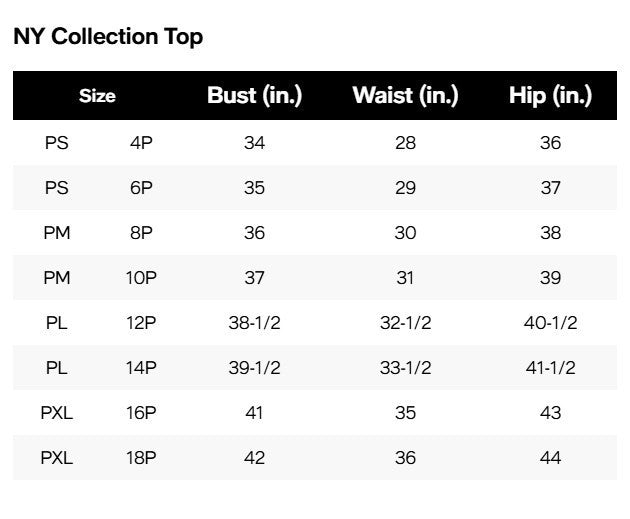Click the Size column header
Screen dimensions: 630x519
97,96
